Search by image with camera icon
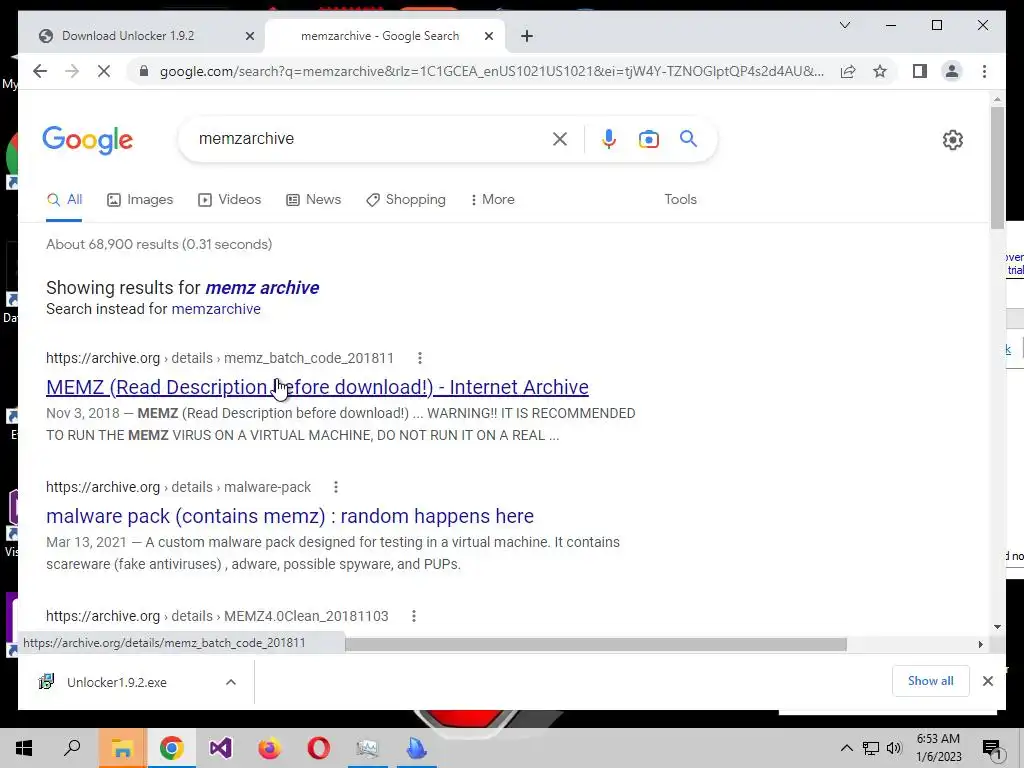Image resolution: width=1024 pixels, height=768 pixels. (x=648, y=139)
